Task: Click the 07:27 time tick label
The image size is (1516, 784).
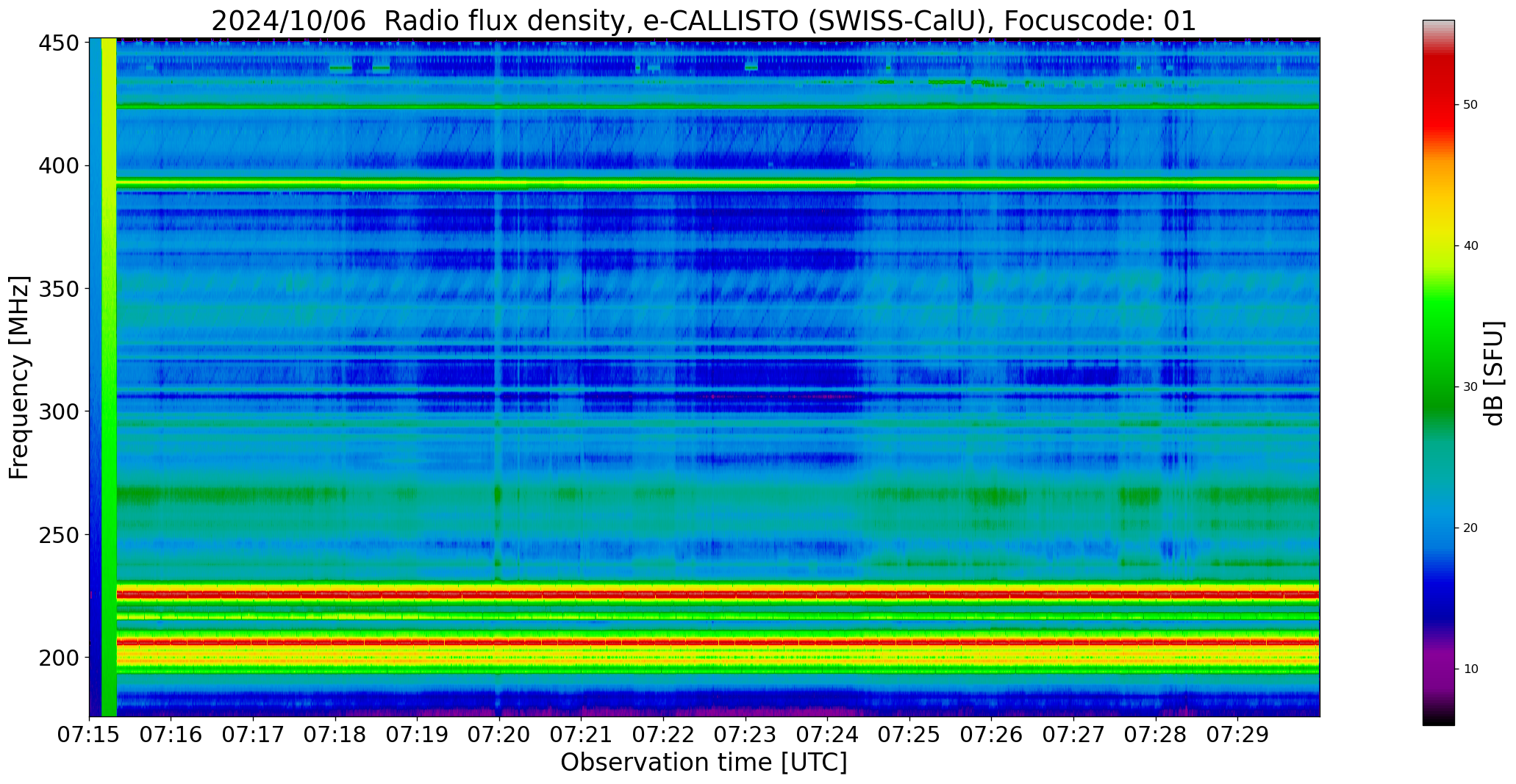Action: [x=1073, y=735]
